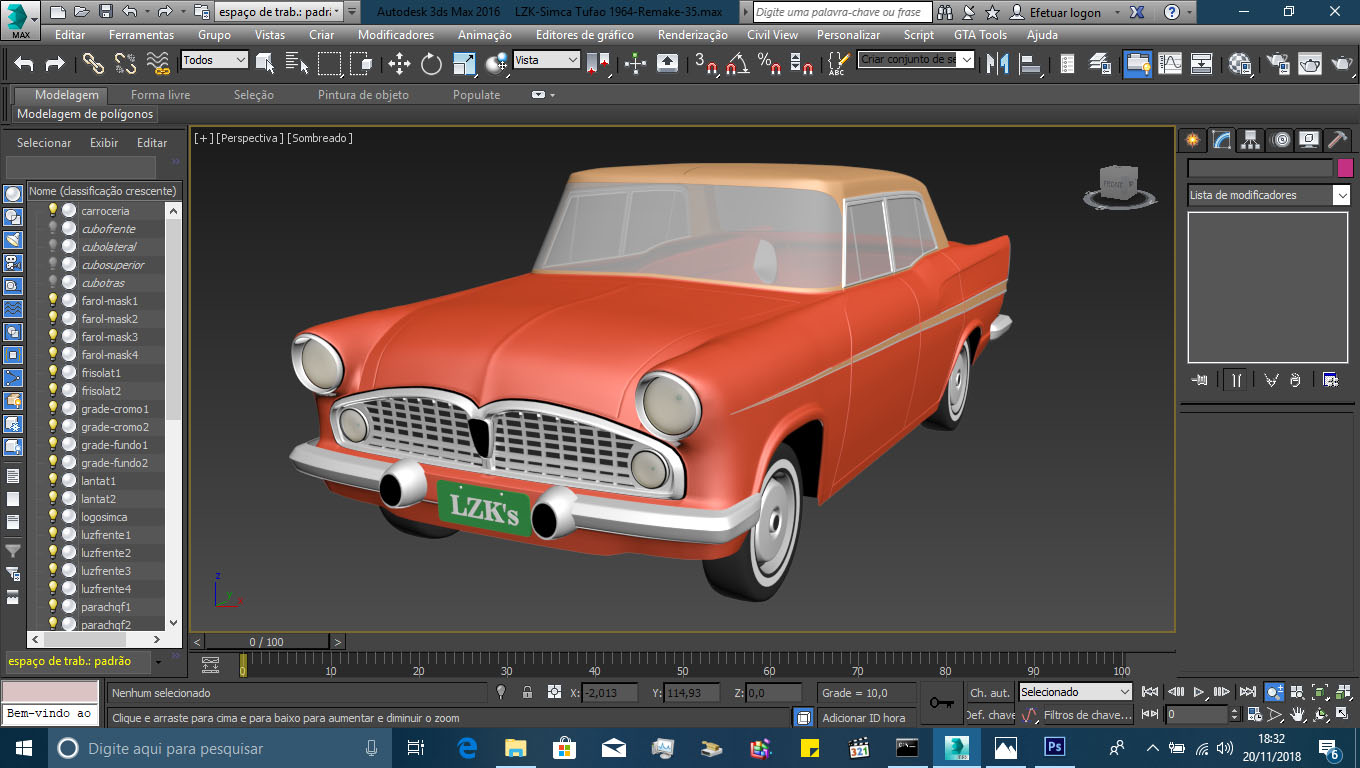Switch to the Forma livre ribbon tab

coord(160,95)
